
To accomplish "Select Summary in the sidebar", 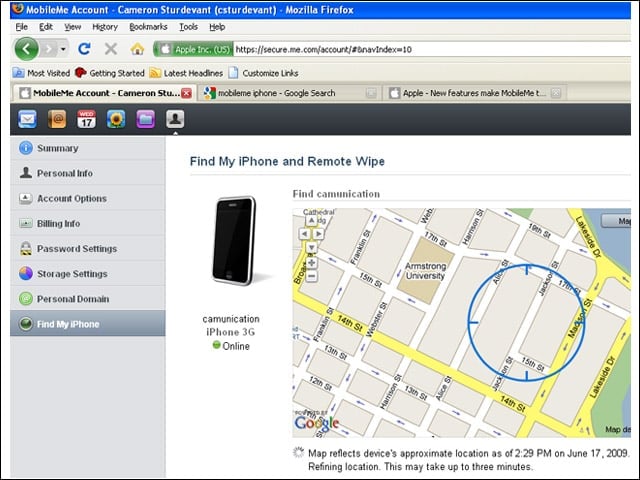I will click(x=88, y=148).
